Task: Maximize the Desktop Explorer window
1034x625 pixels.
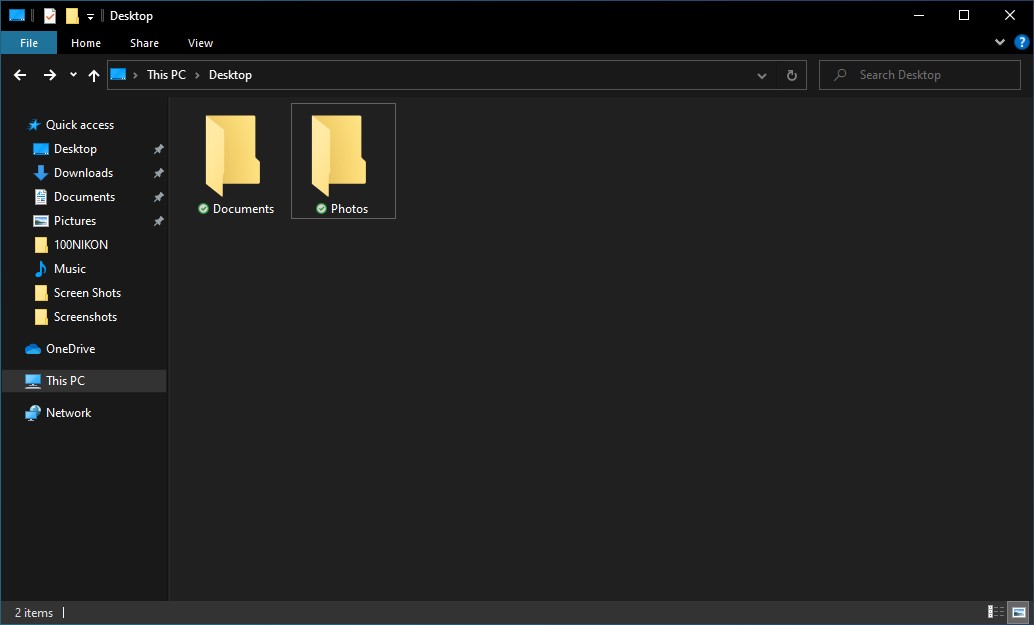Action: pyautogui.click(x=963, y=16)
